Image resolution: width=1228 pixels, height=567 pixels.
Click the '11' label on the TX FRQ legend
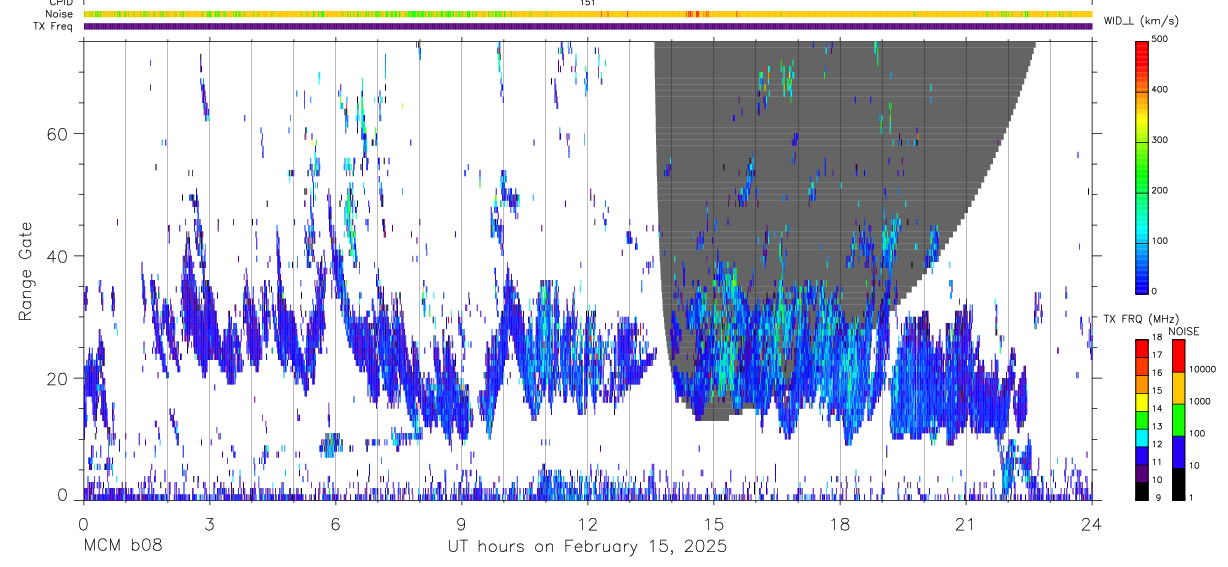coord(1158,463)
